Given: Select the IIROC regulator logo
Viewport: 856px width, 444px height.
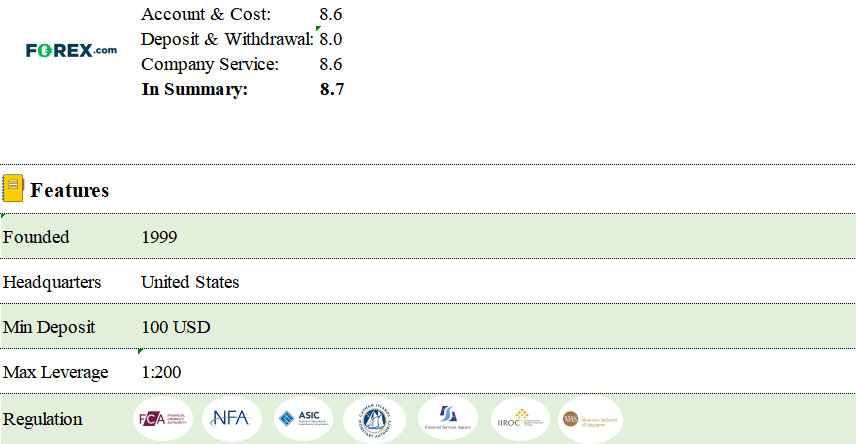Looking at the screenshot, I should pyautogui.click(x=520, y=419).
